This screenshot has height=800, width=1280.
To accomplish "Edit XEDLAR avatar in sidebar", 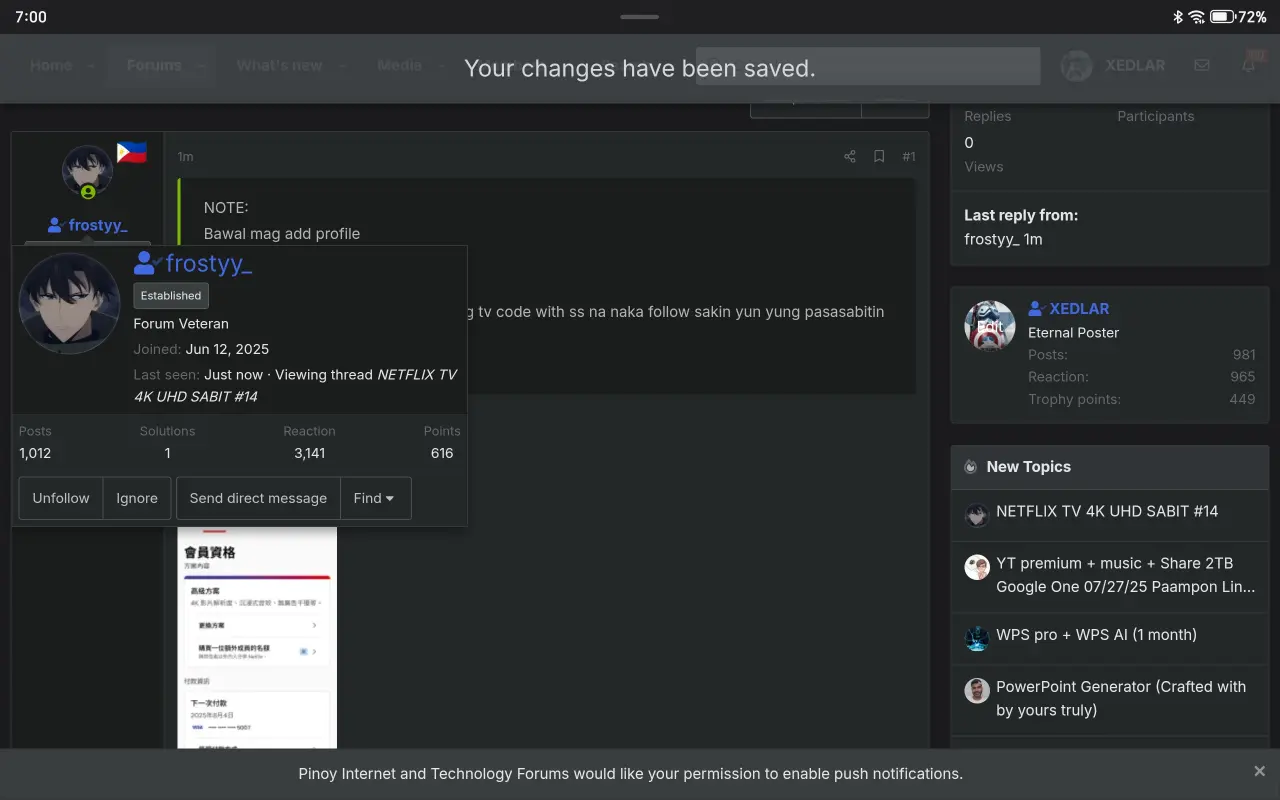I will point(990,326).
